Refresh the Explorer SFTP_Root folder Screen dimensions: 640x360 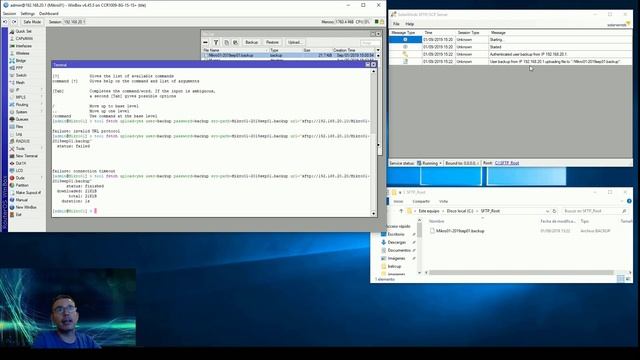click(554, 211)
